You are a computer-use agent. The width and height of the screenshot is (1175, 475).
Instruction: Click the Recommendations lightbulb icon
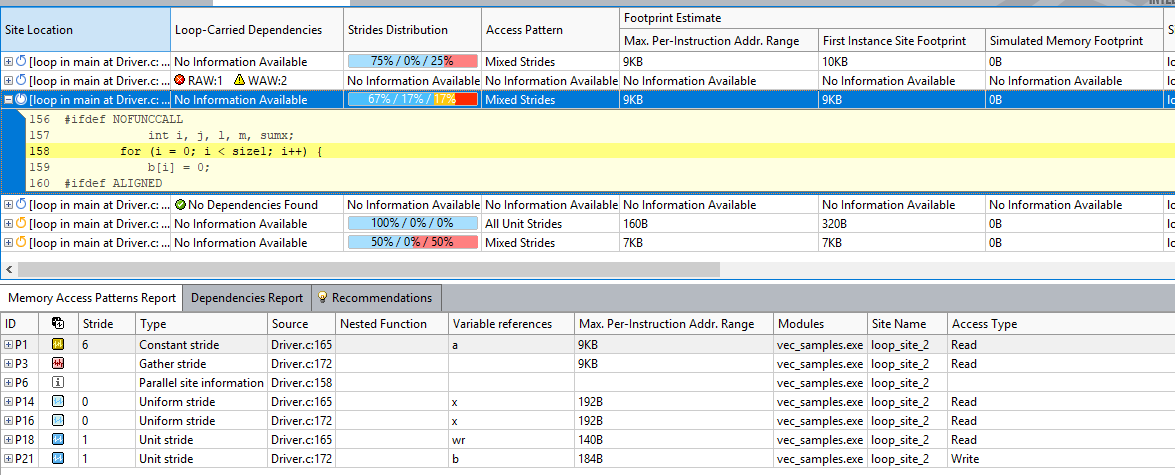pyautogui.click(x=321, y=298)
